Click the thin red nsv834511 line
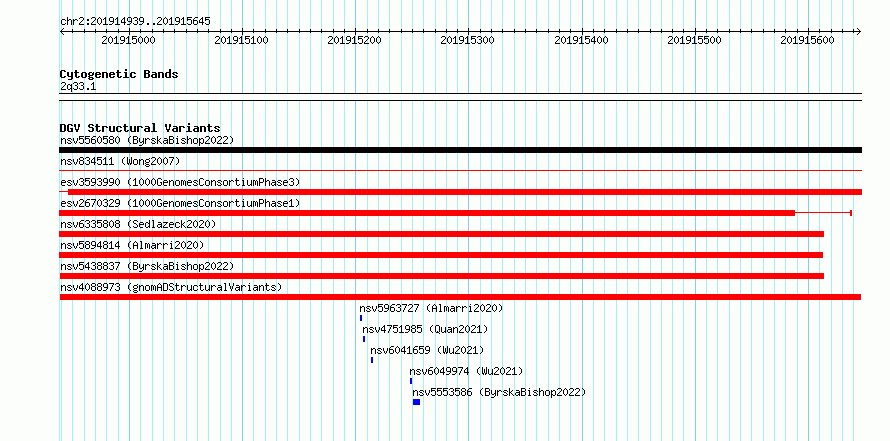Image resolution: width=890 pixels, height=441 pixels. (460, 170)
